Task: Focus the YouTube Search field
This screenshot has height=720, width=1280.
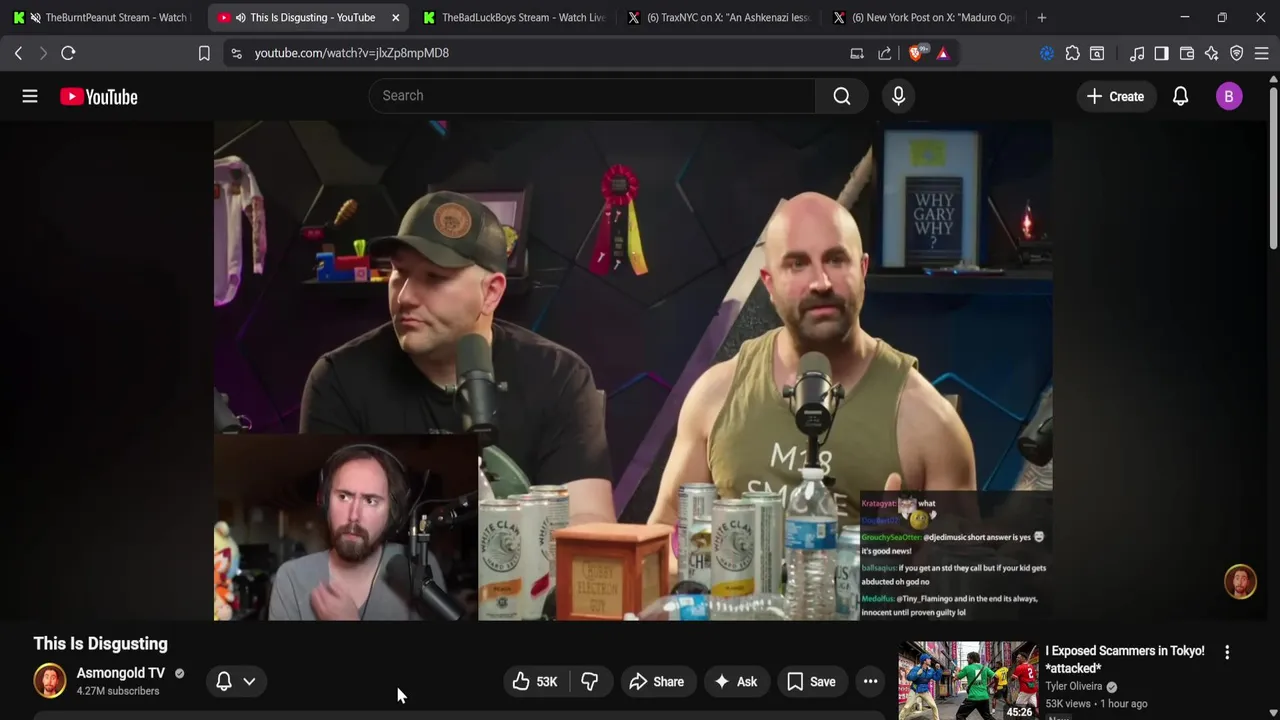Action: tap(593, 96)
